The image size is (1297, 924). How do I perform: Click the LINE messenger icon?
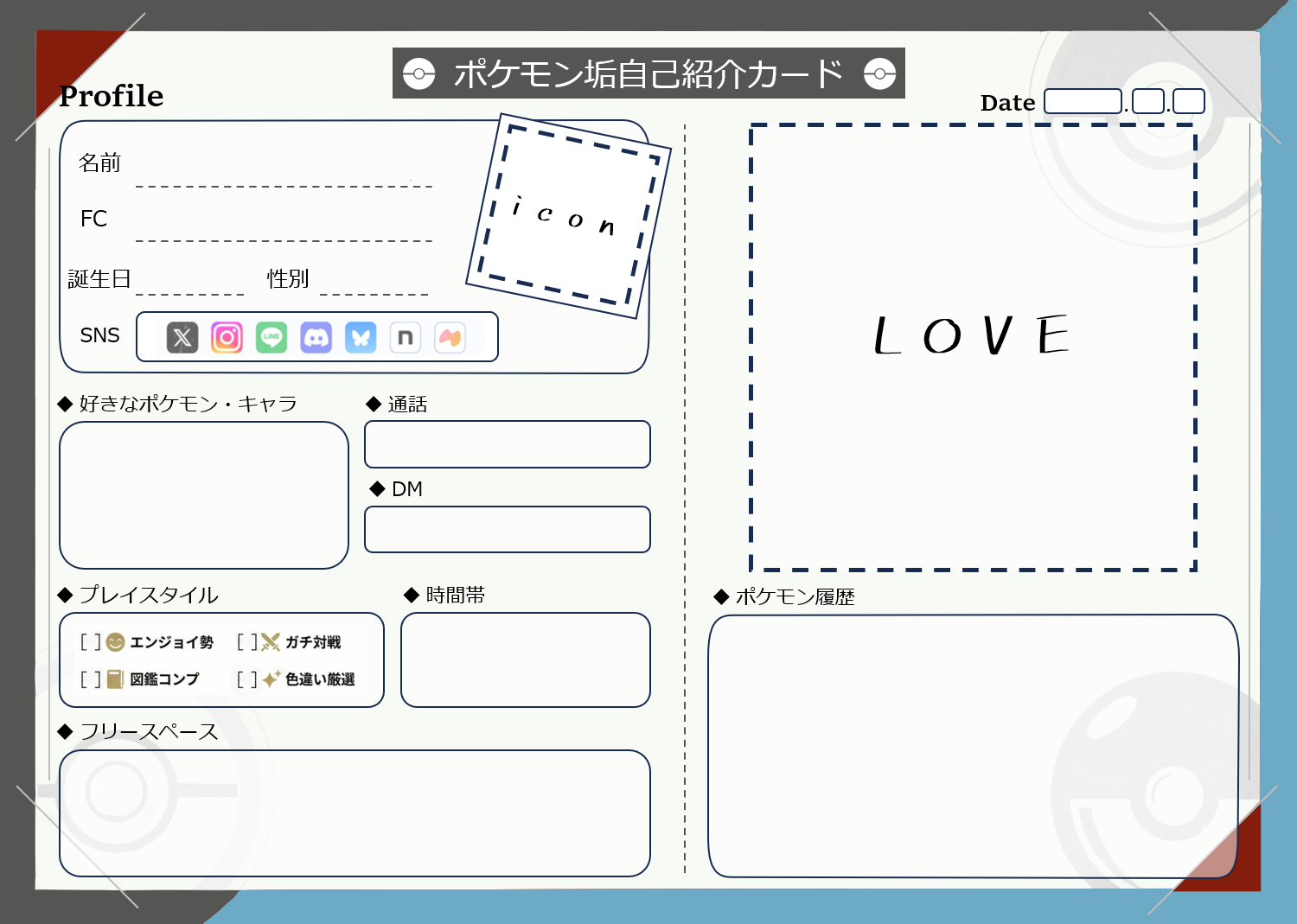272,337
